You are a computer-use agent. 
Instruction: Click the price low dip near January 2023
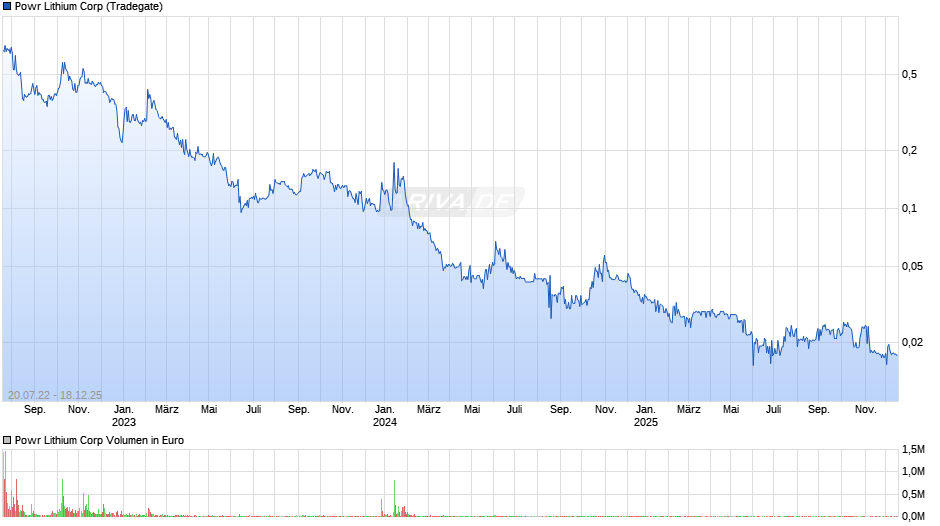[122, 142]
